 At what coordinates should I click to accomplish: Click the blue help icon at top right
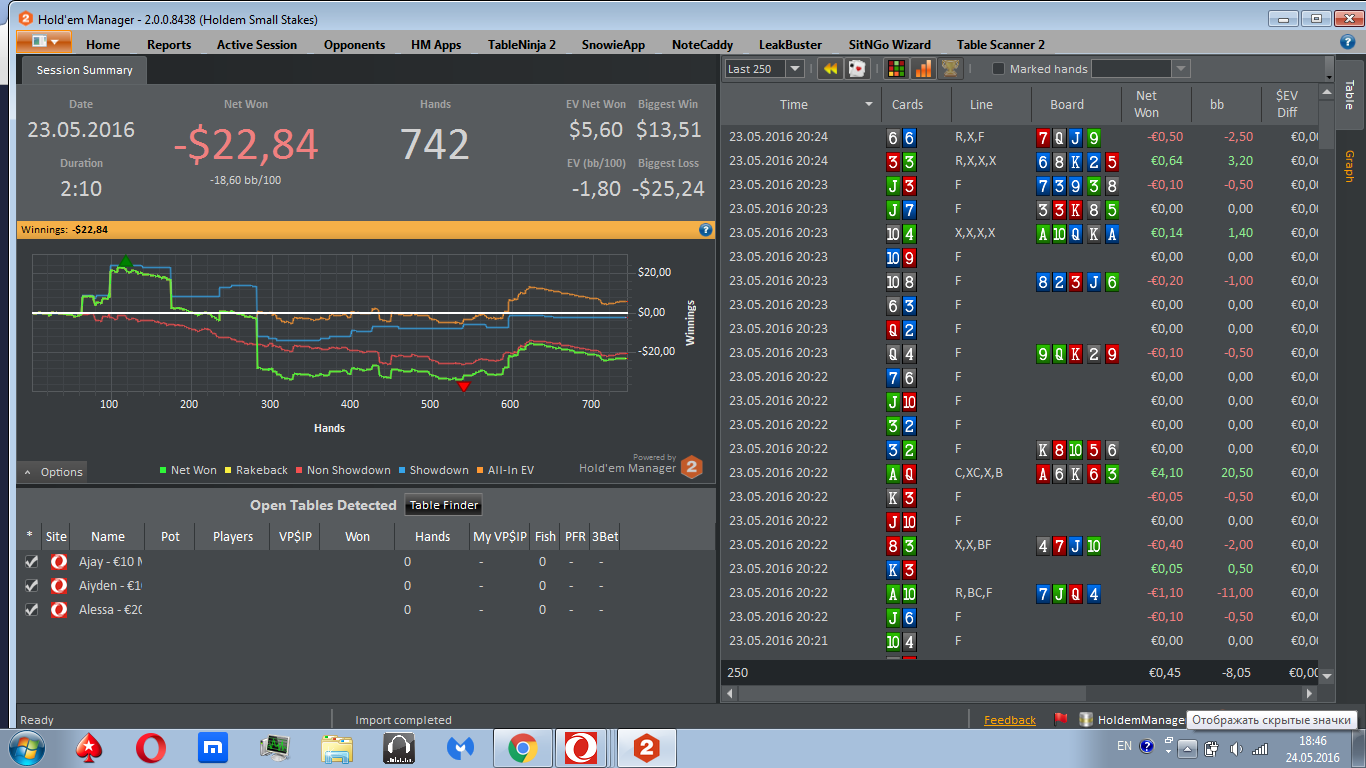pyautogui.click(x=1348, y=42)
